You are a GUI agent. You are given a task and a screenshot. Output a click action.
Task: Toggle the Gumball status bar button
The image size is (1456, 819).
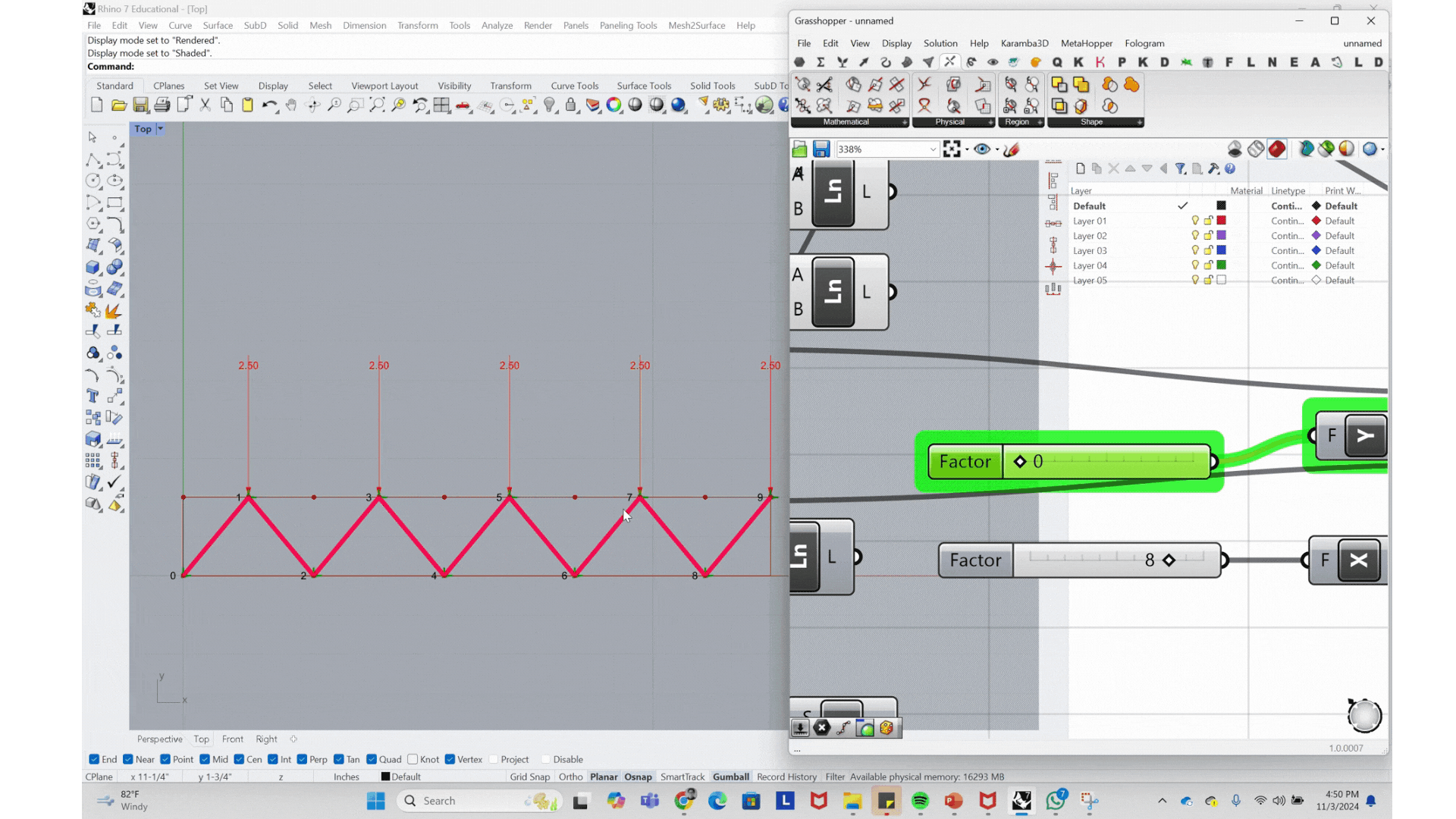(x=730, y=777)
